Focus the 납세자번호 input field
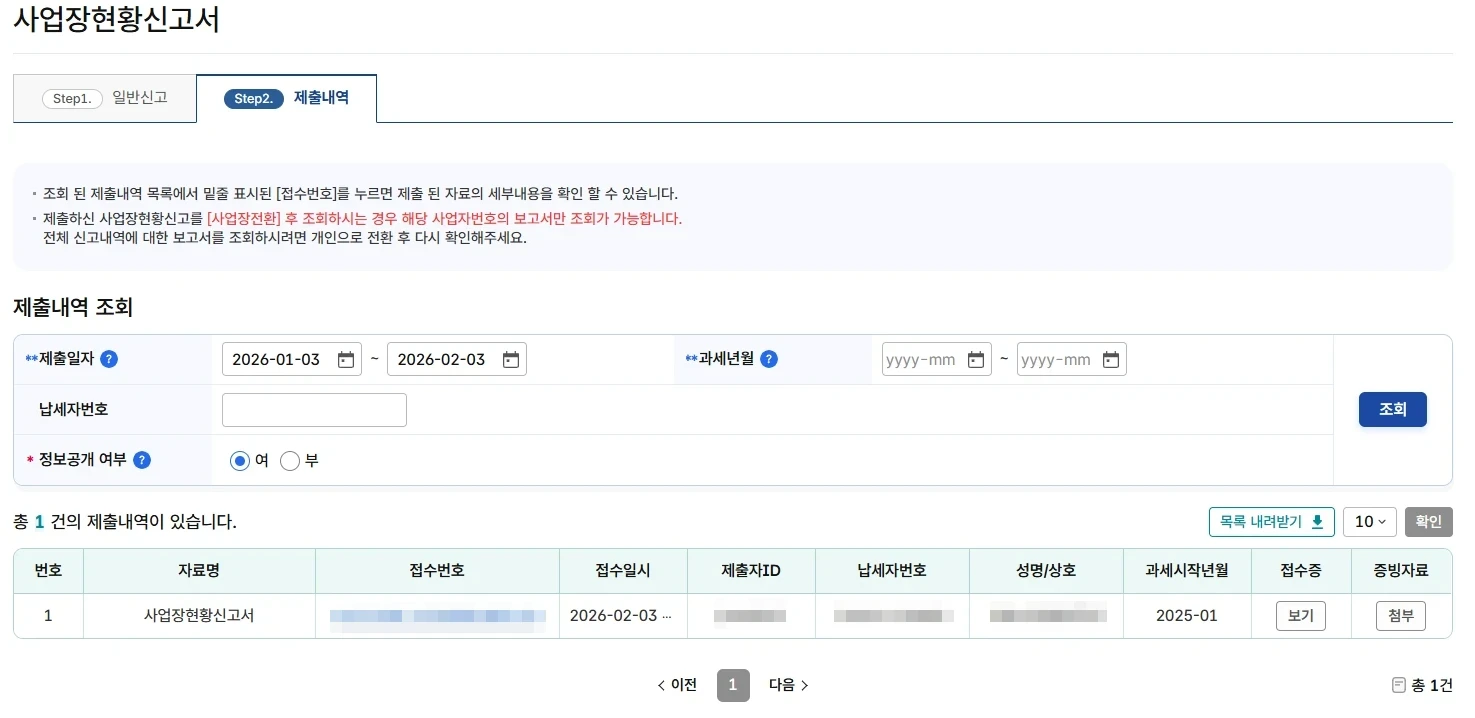This screenshot has height=718, width=1475. coord(314,410)
